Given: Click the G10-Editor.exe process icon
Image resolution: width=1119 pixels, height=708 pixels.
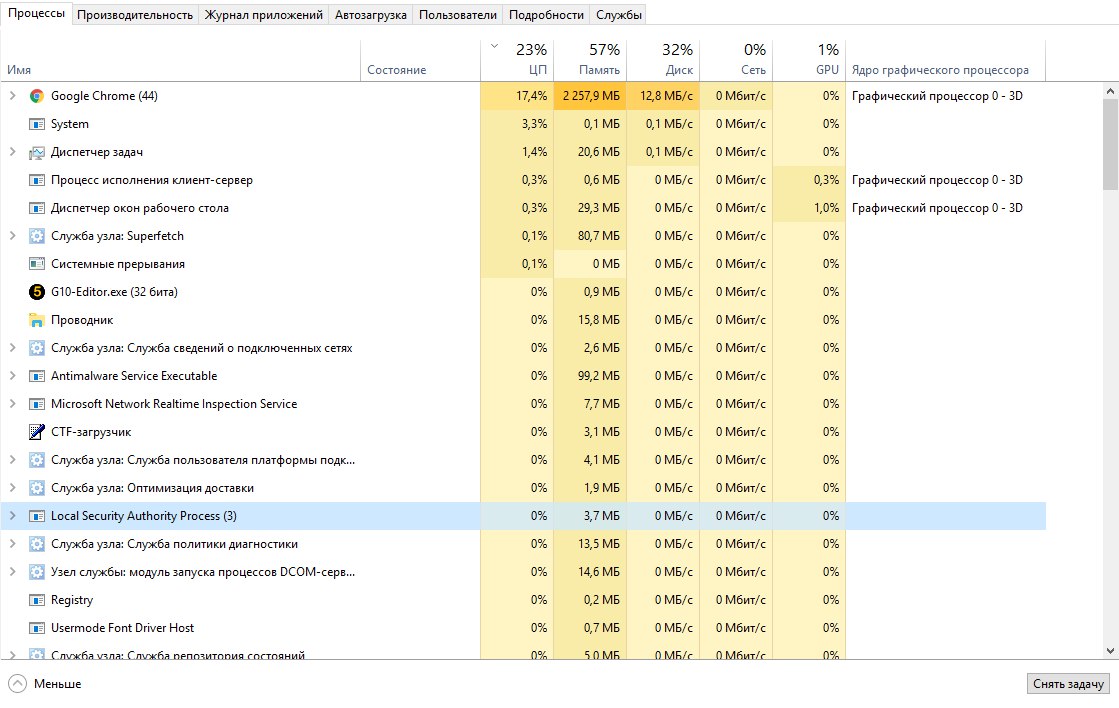Looking at the screenshot, I should 36,292.
